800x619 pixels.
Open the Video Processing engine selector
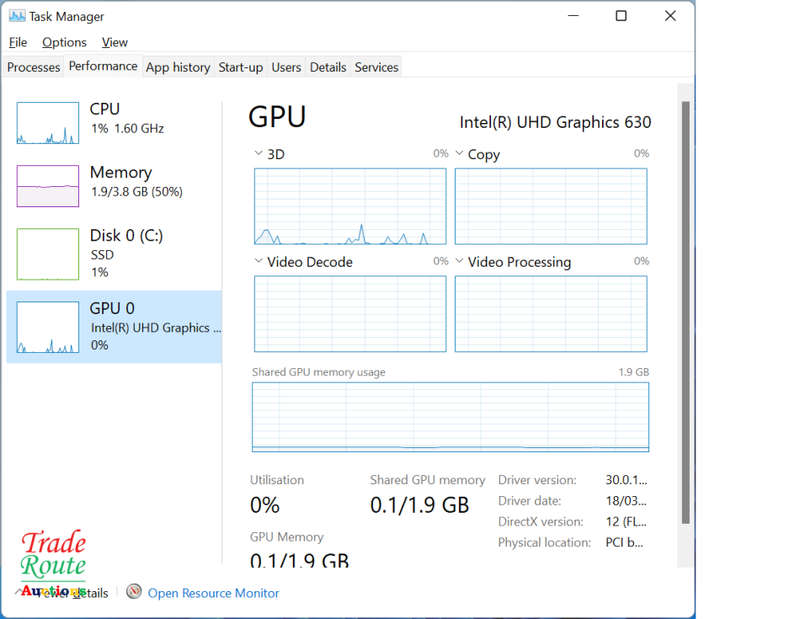coord(460,262)
